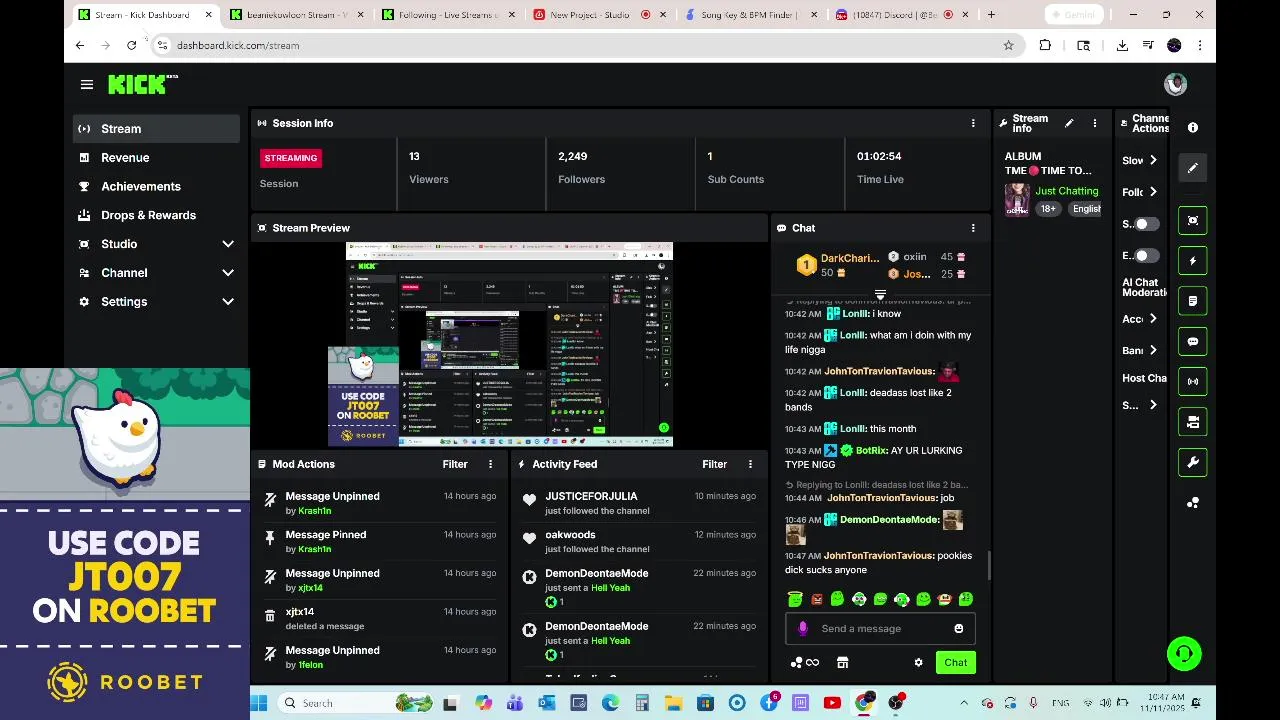1280x720 pixels.
Task: Switch to the beaniekowloon Stream browser tab
Action: pos(296,15)
